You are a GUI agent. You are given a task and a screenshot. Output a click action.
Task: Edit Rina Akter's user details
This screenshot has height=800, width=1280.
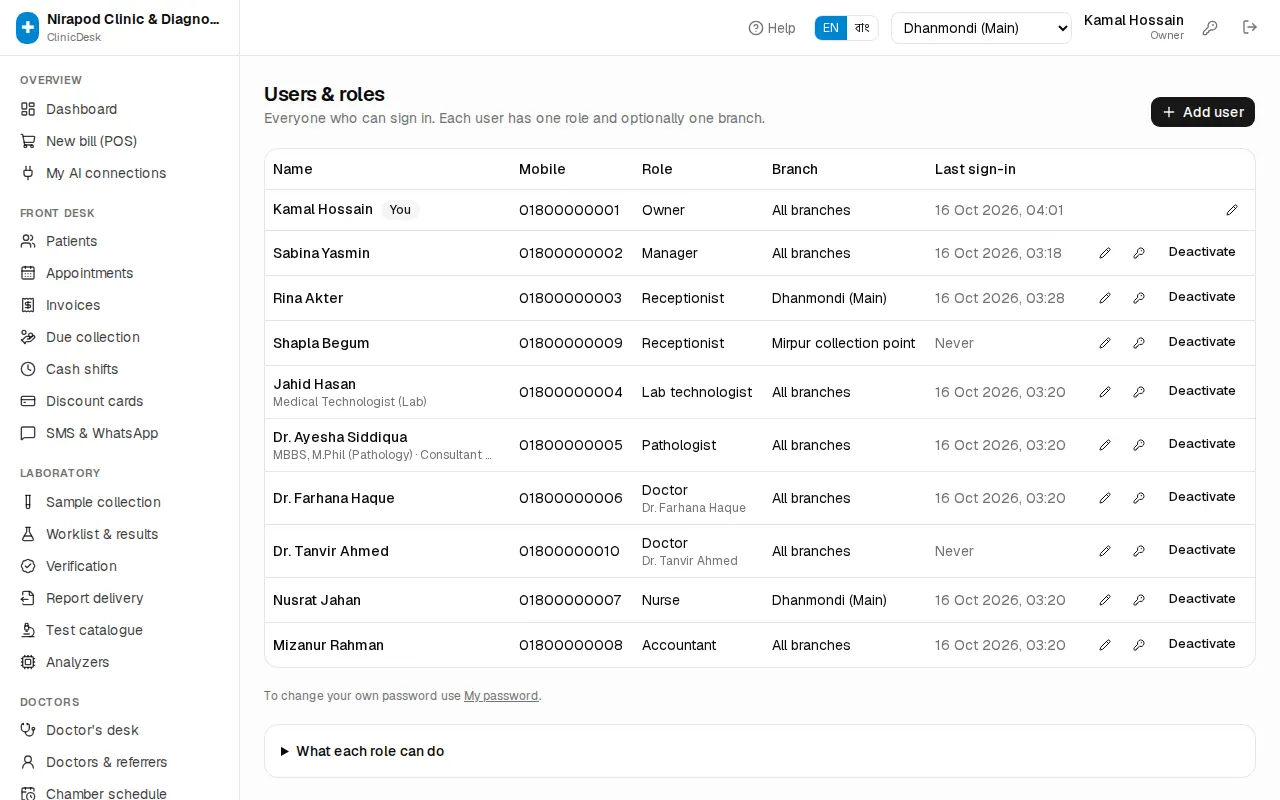(1105, 298)
